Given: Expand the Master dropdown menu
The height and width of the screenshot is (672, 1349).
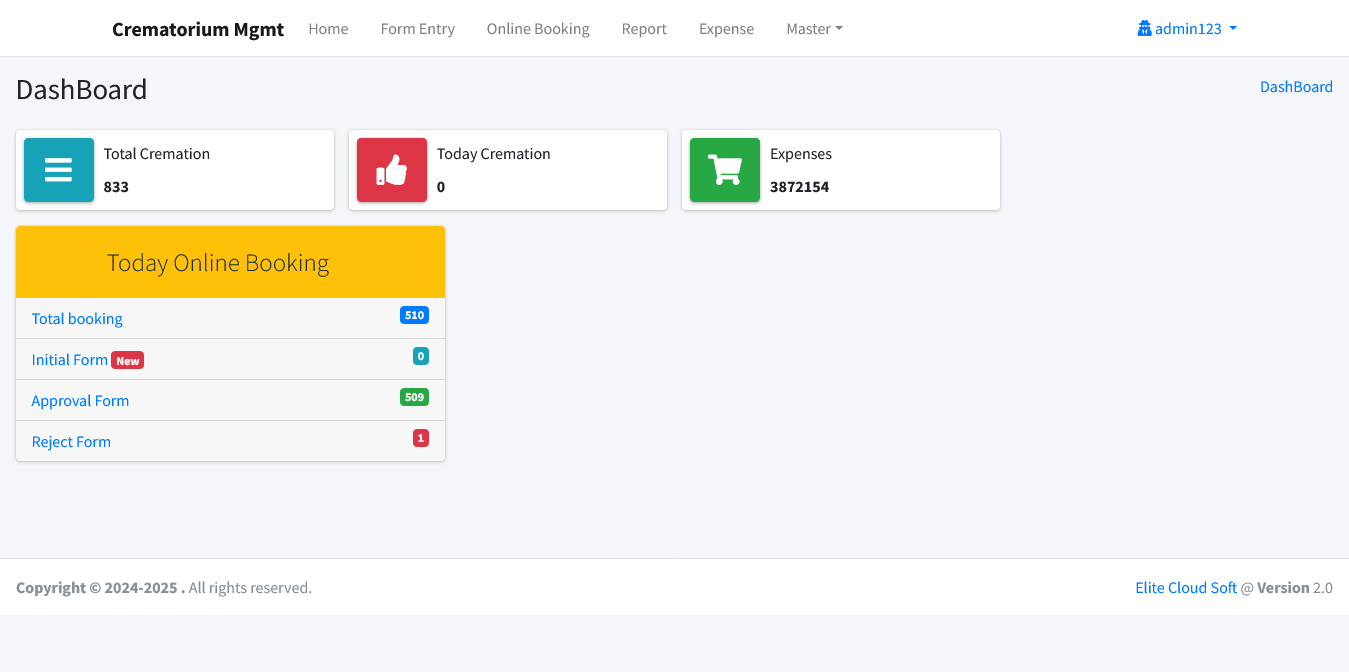Looking at the screenshot, I should (x=814, y=29).
